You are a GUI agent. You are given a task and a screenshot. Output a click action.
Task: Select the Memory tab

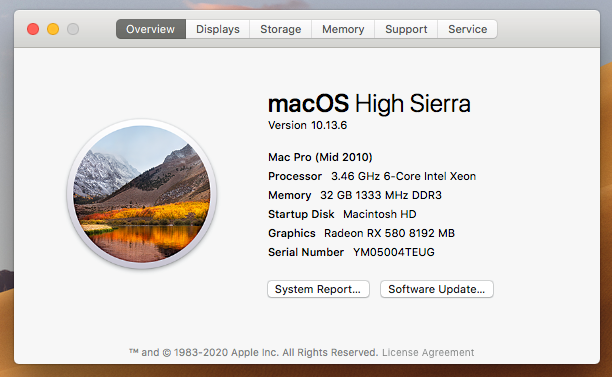(343, 29)
